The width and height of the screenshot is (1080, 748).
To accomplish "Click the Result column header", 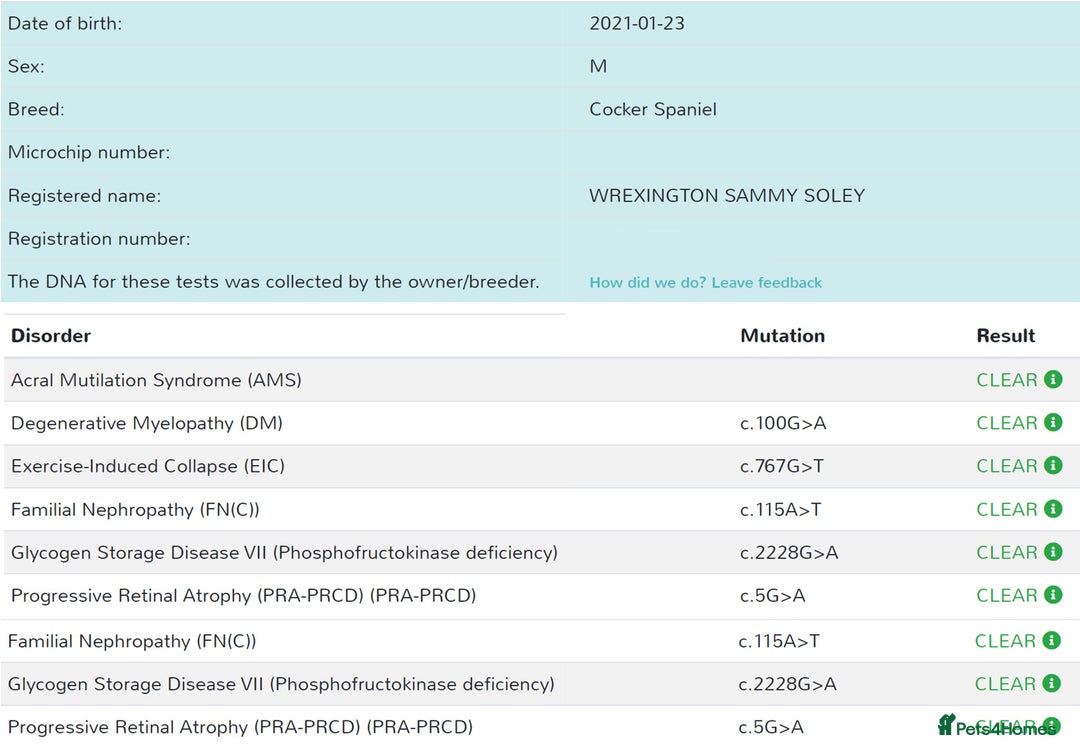I will point(1005,336).
